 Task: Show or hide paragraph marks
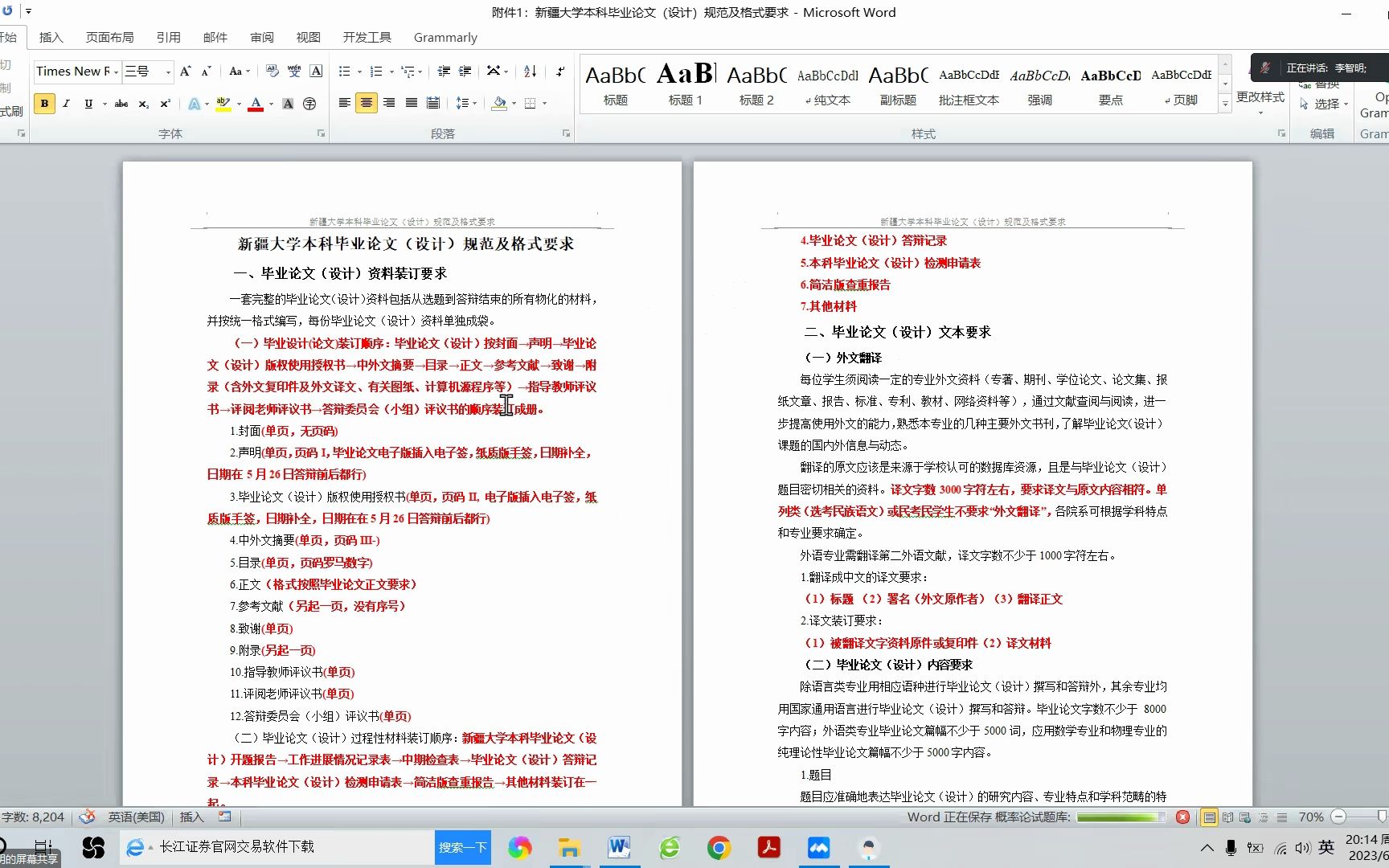click(x=560, y=72)
